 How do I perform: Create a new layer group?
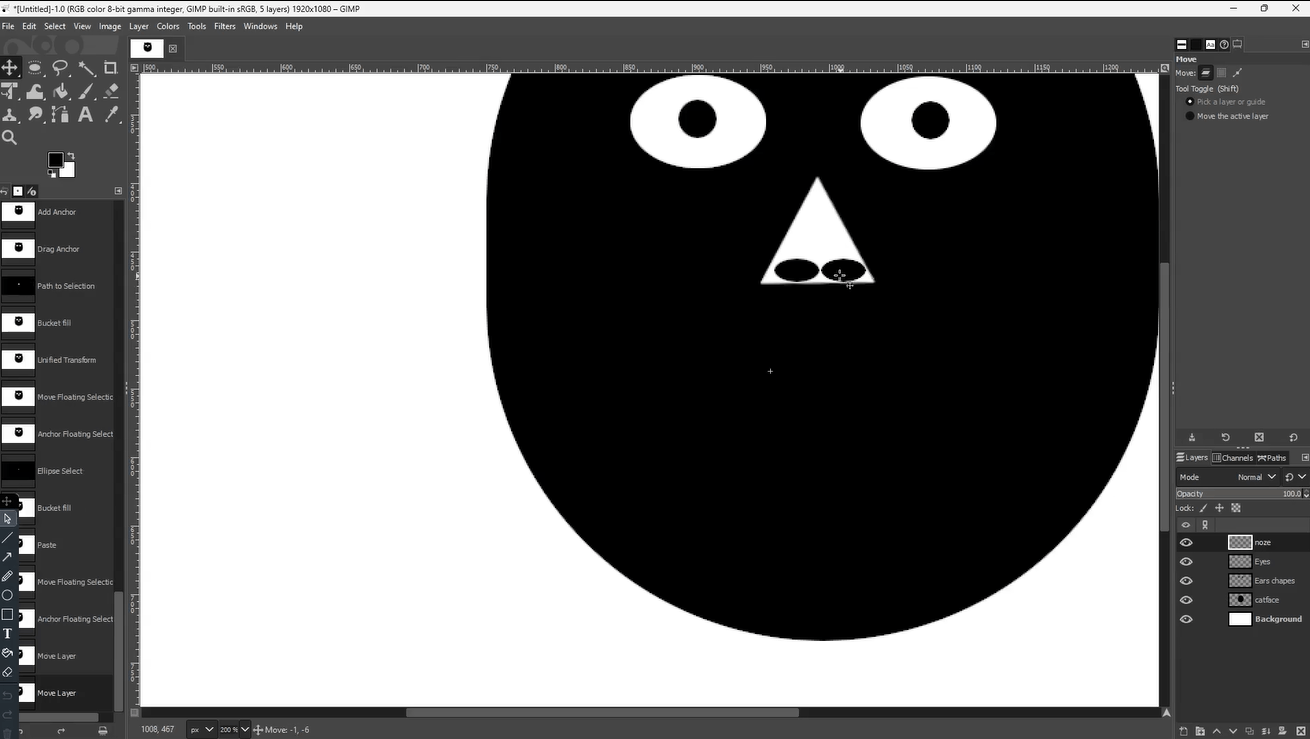pos(1200,731)
